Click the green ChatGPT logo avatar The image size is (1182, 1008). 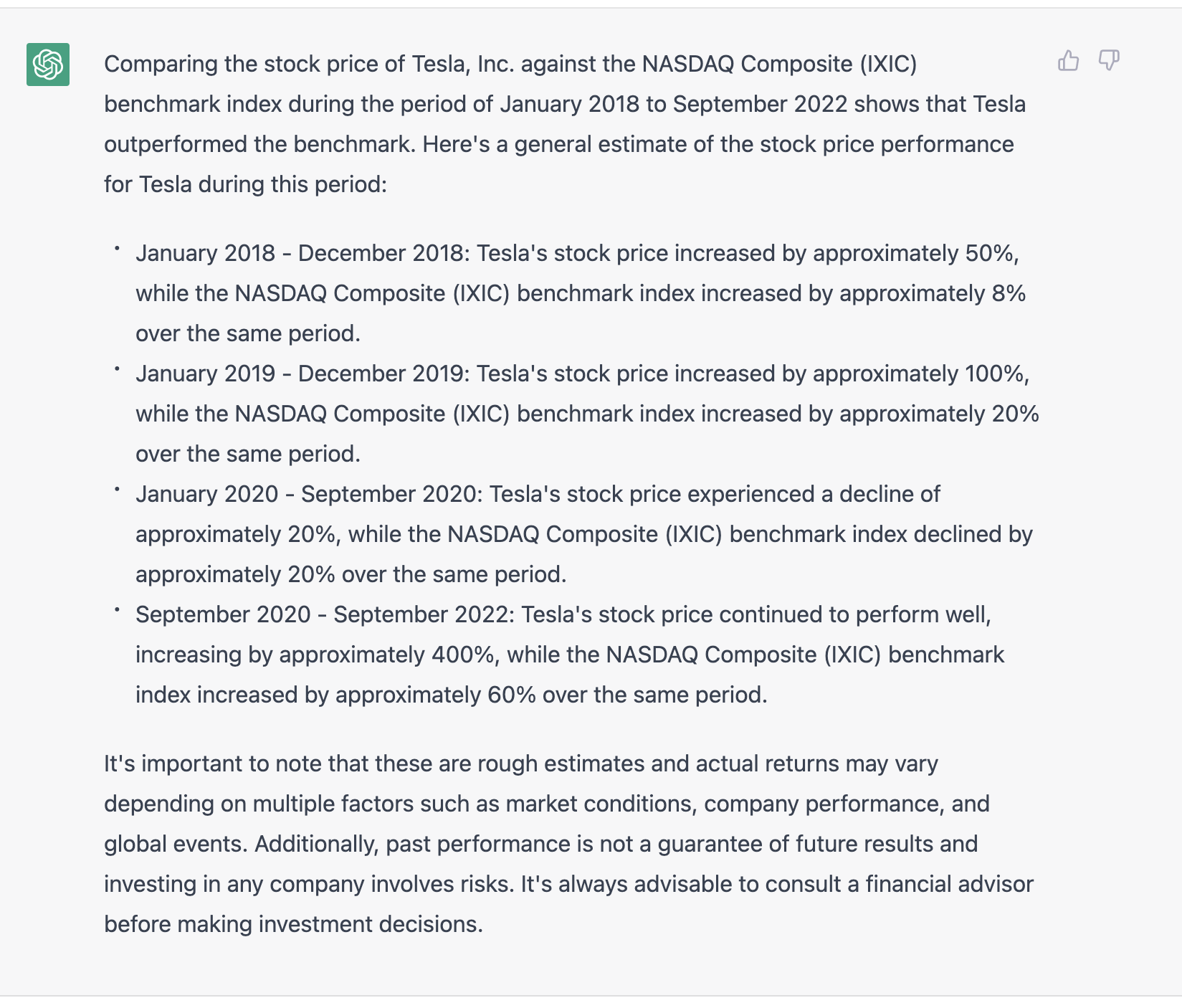pos(48,65)
